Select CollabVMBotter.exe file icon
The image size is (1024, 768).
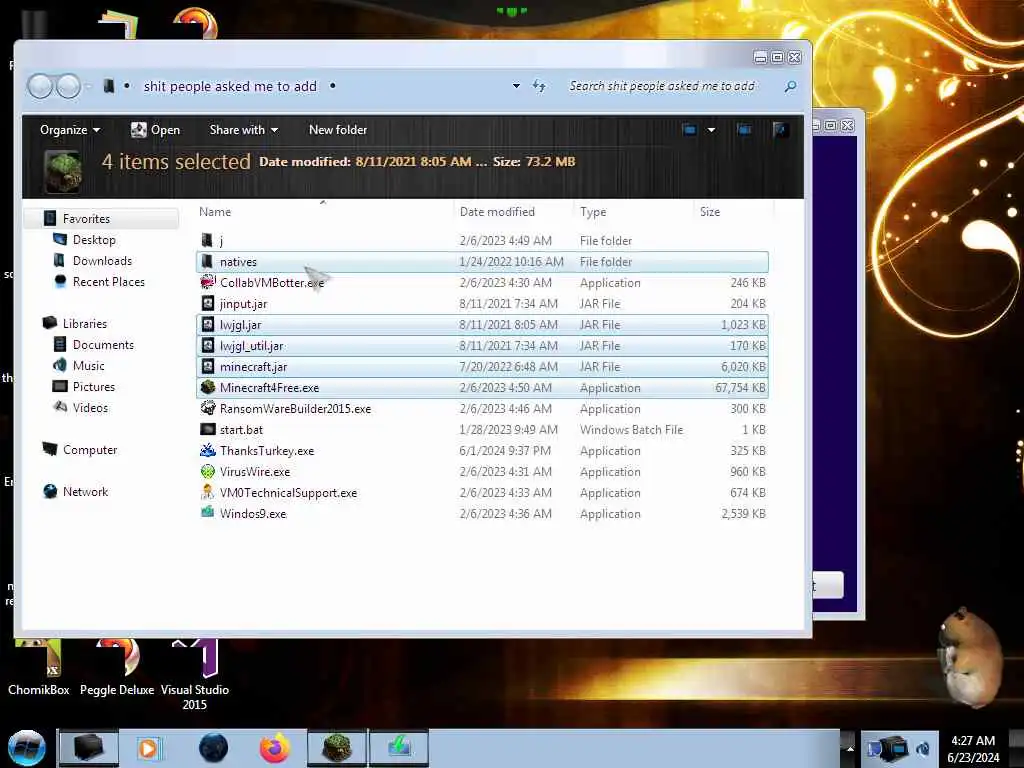tap(208, 283)
